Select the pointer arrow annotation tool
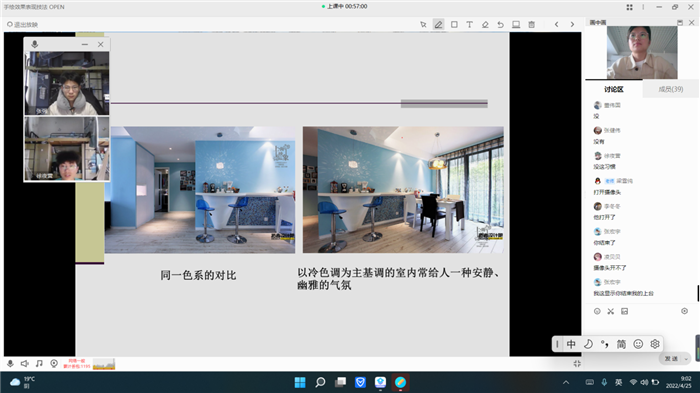The image size is (700, 393). click(423, 25)
